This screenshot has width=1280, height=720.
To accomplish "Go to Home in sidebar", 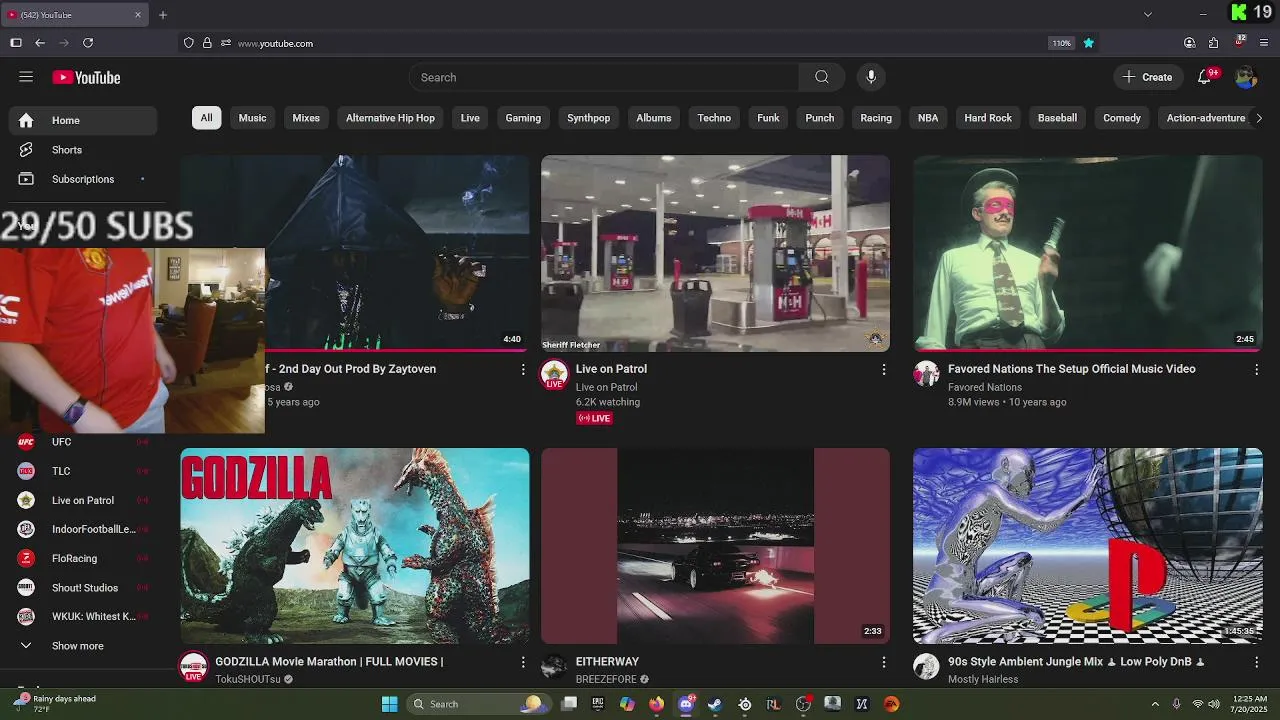I will [x=83, y=120].
